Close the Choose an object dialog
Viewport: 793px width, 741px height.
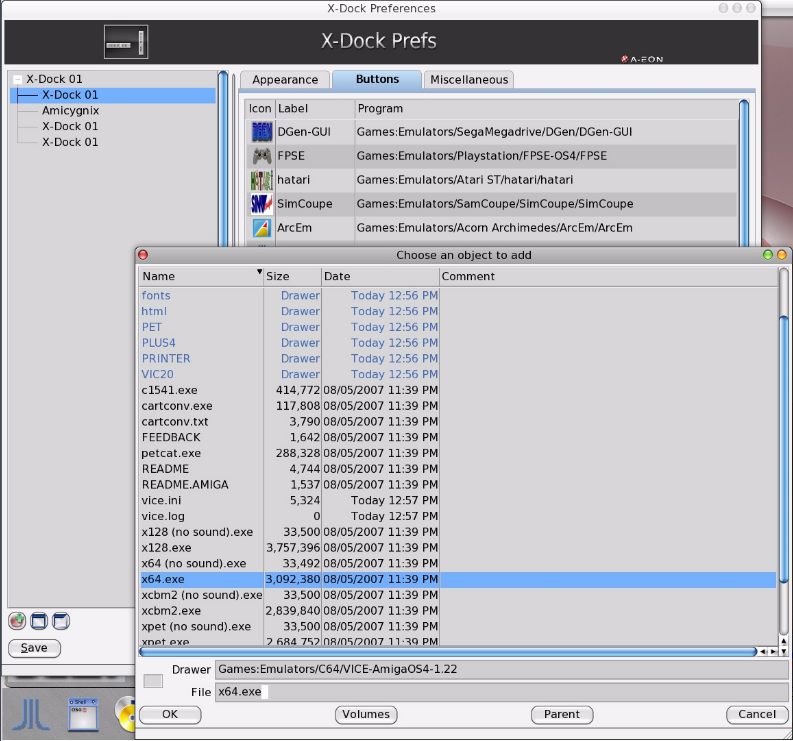143,254
